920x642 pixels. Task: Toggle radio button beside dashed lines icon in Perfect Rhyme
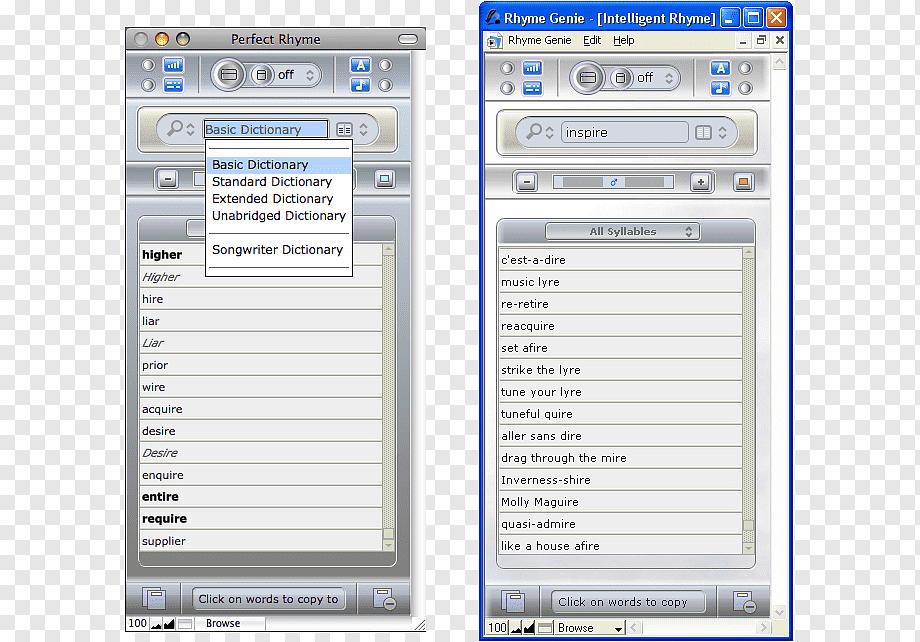pyautogui.click(x=148, y=85)
